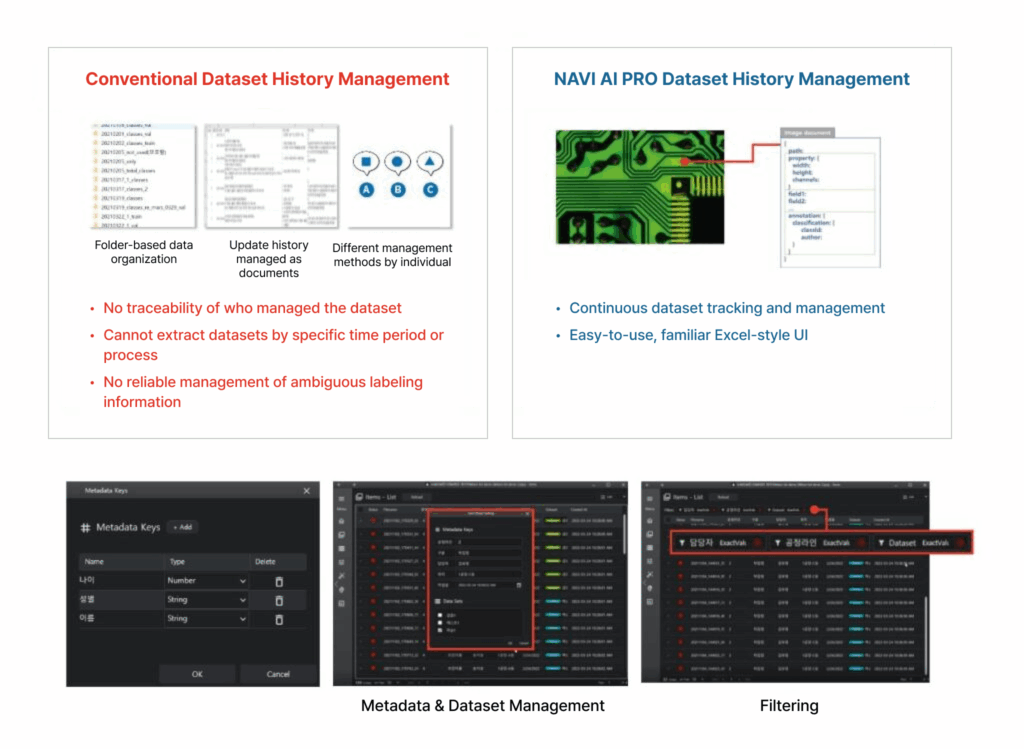This screenshot has width=1024, height=749.
Task: Cancel the Metadata Keys dialog
Action: point(278,674)
